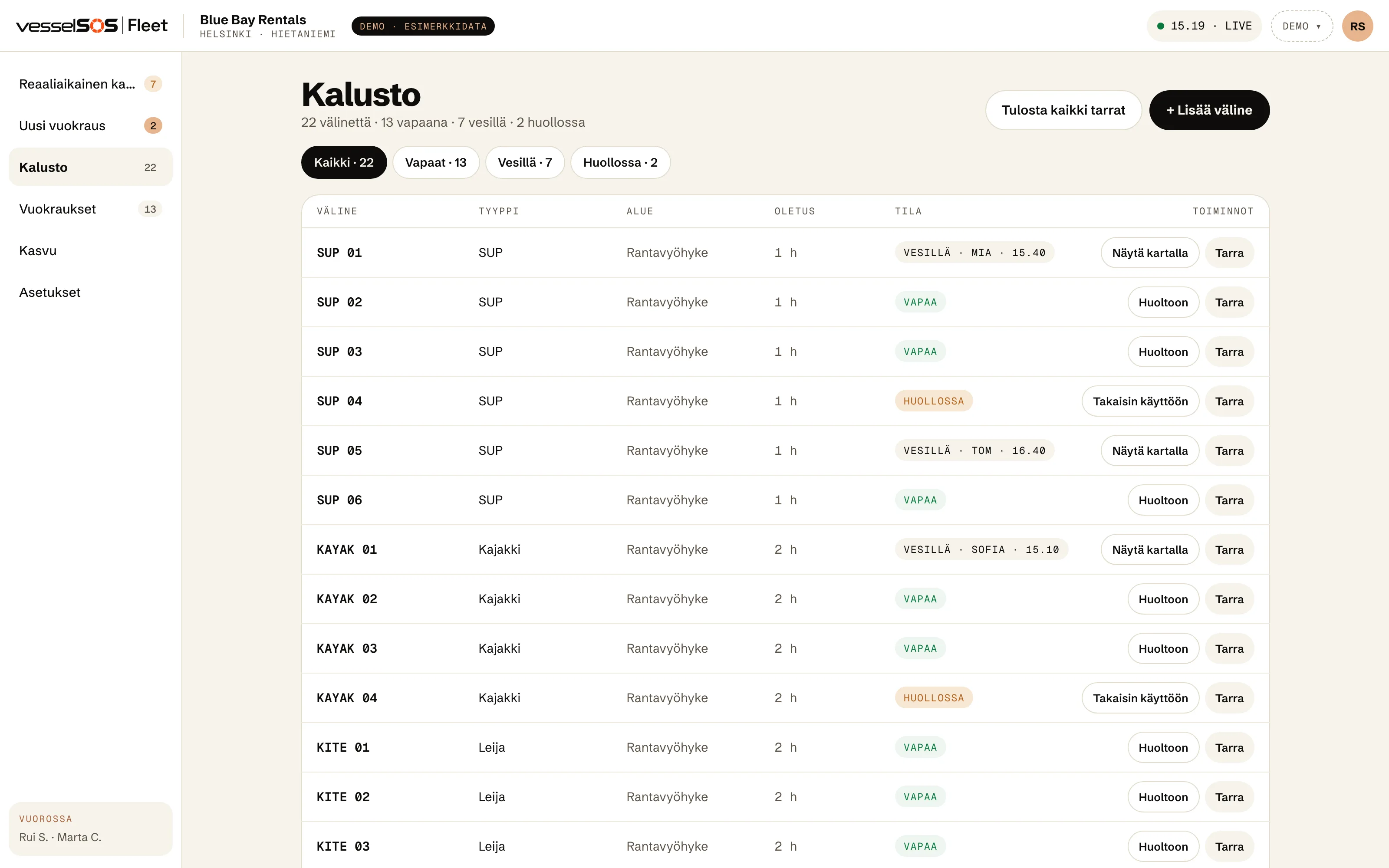1389x868 pixels.
Task: Select Kalusto in the sidebar
Action: (x=91, y=167)
